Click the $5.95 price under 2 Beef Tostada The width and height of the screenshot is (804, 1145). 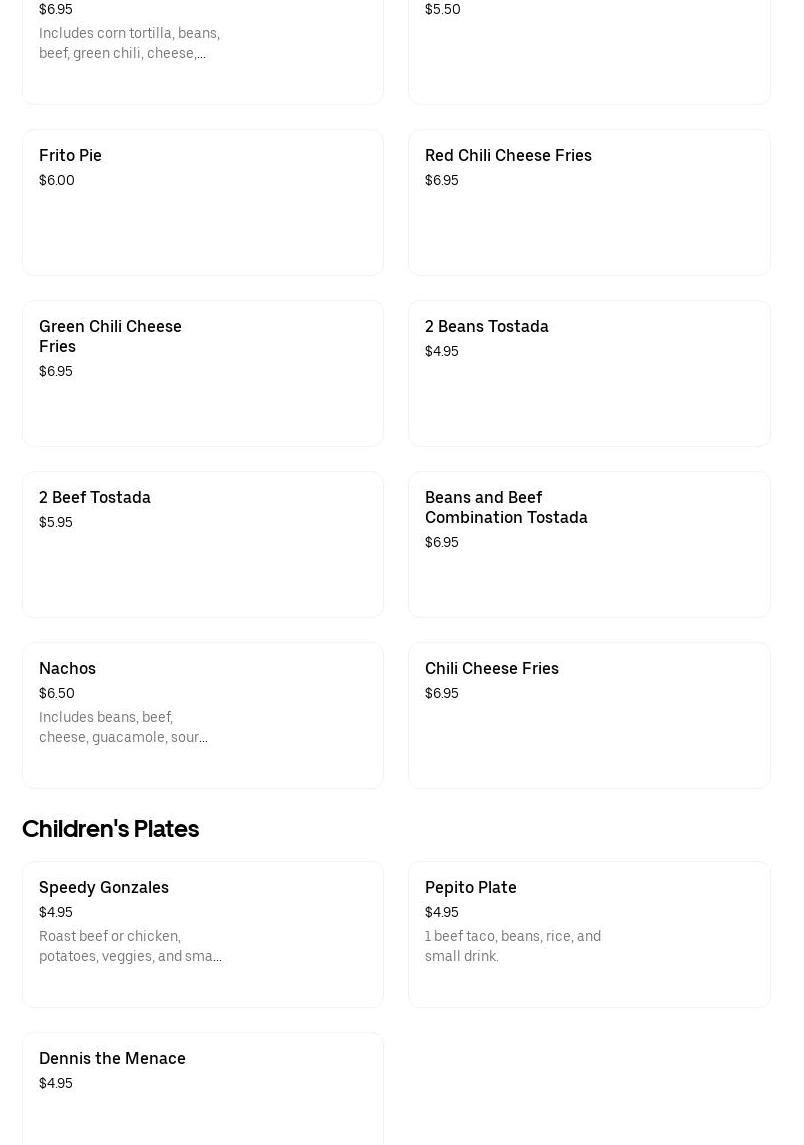point(56,523)
